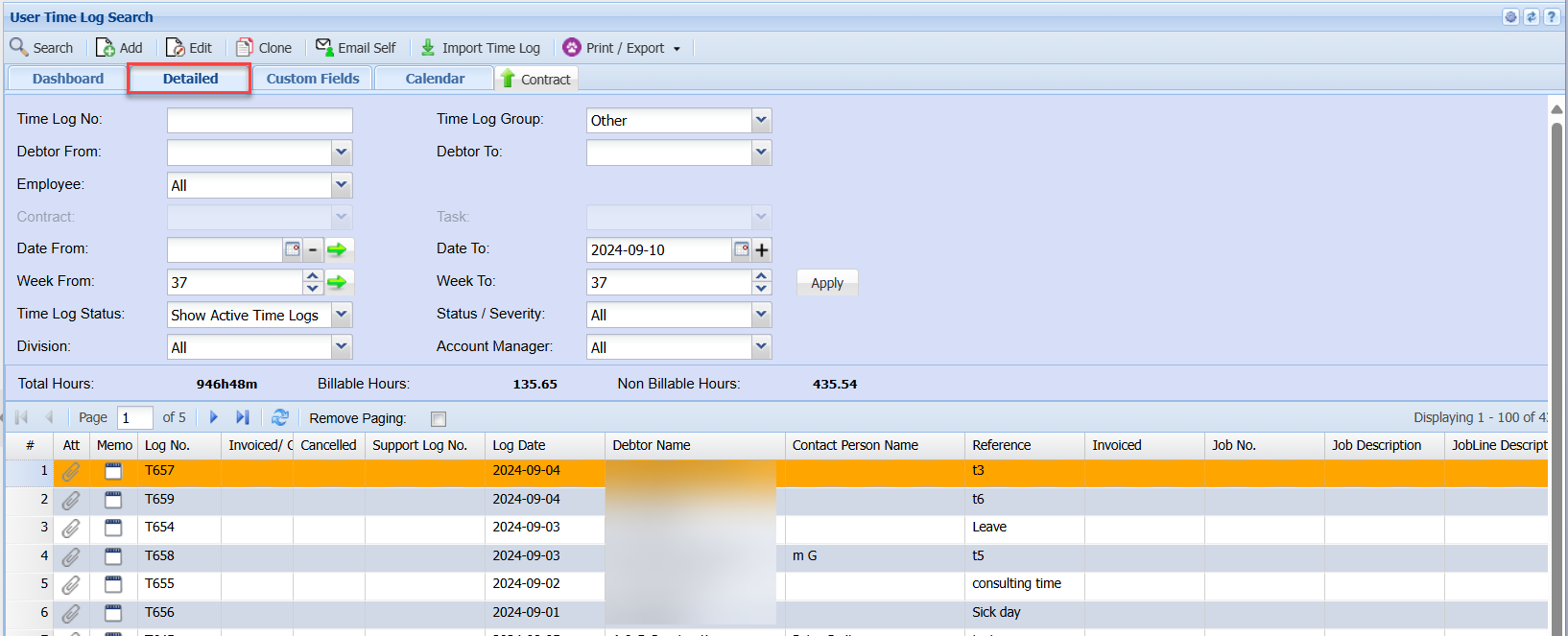Enable the Remove Paging checkbox
The image size is (1568, 636).
coord(439,418)
